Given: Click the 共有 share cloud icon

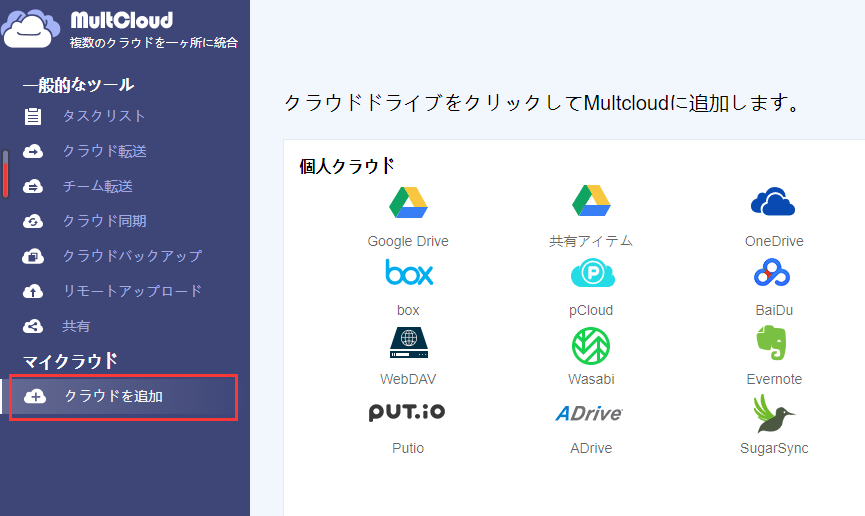Looking at the screenshot, I should point(33,326).
